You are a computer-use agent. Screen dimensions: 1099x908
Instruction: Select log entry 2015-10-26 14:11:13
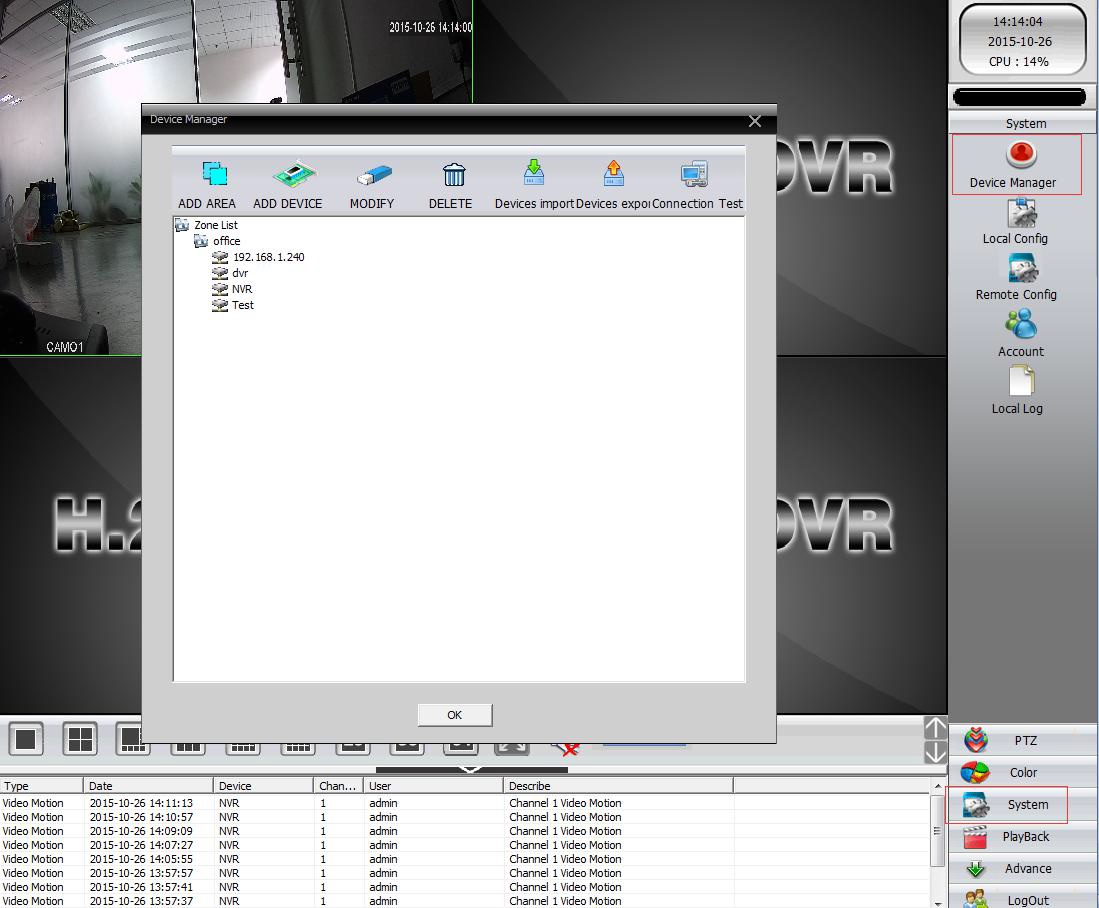coord(464,803)
